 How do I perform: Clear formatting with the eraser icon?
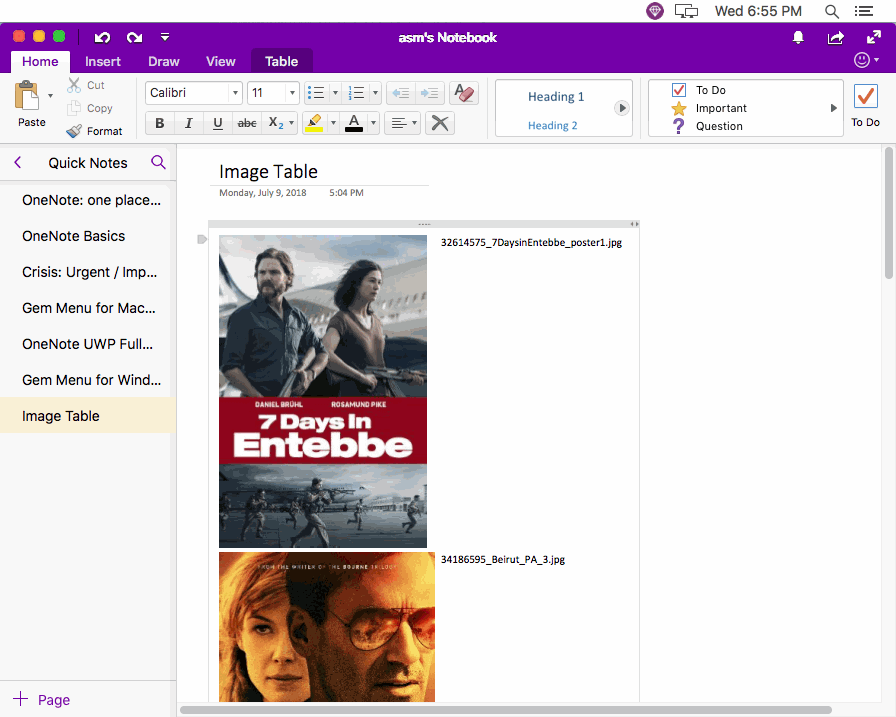(x=463, y=93)
